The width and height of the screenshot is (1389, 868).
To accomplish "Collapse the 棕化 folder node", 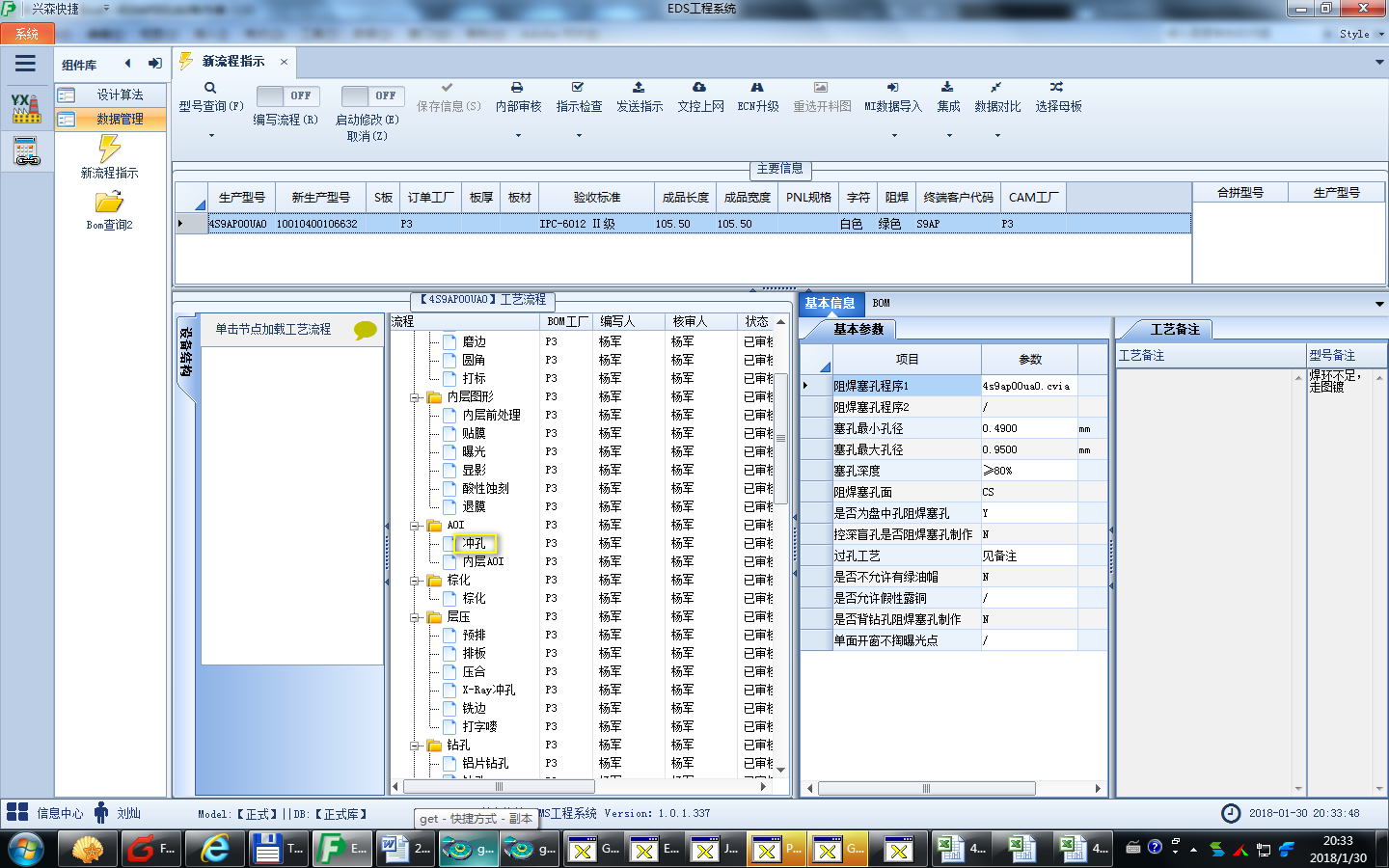I will click(414, 581).
